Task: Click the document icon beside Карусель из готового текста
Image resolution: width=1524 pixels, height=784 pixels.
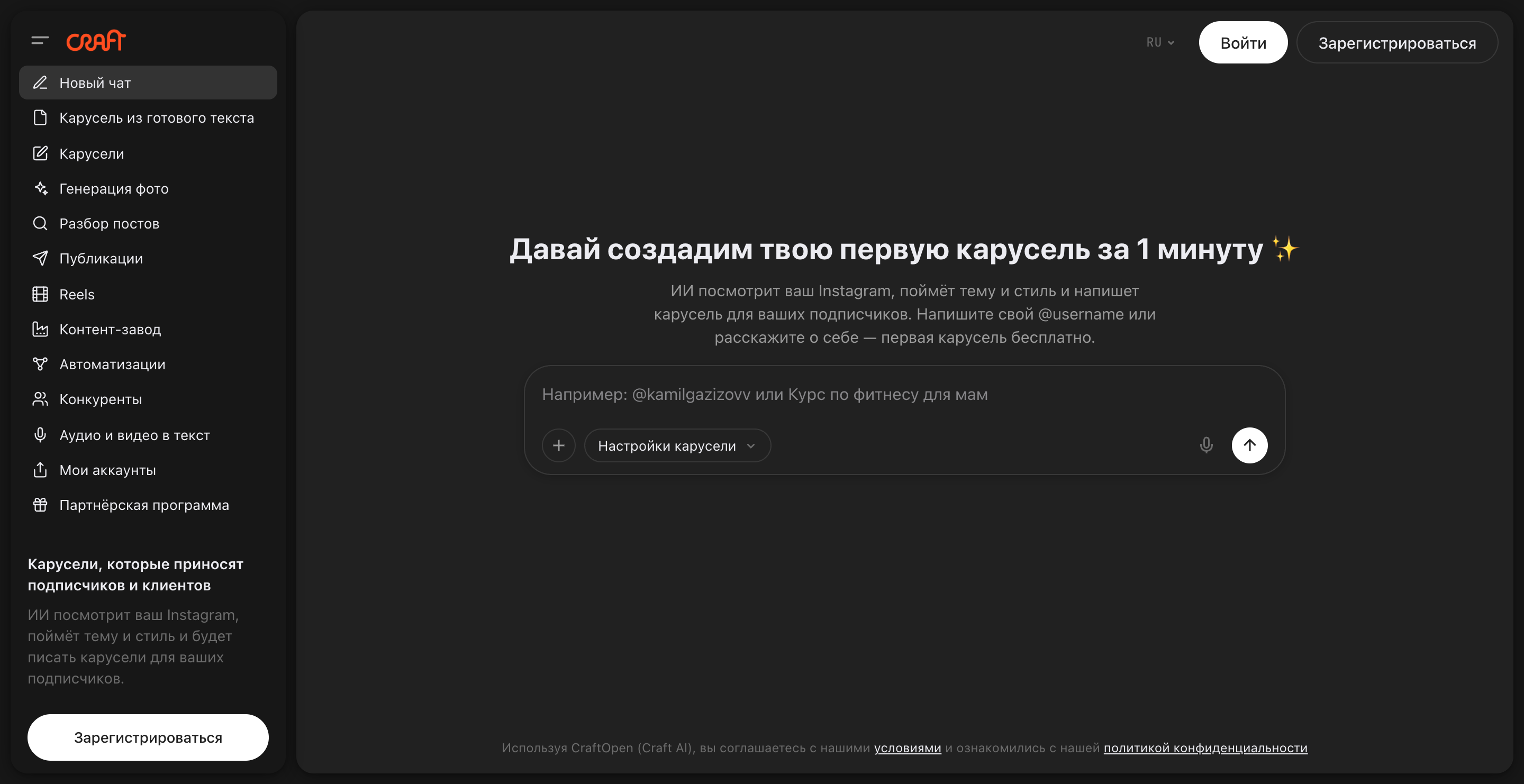Action: tap(40, 117)
